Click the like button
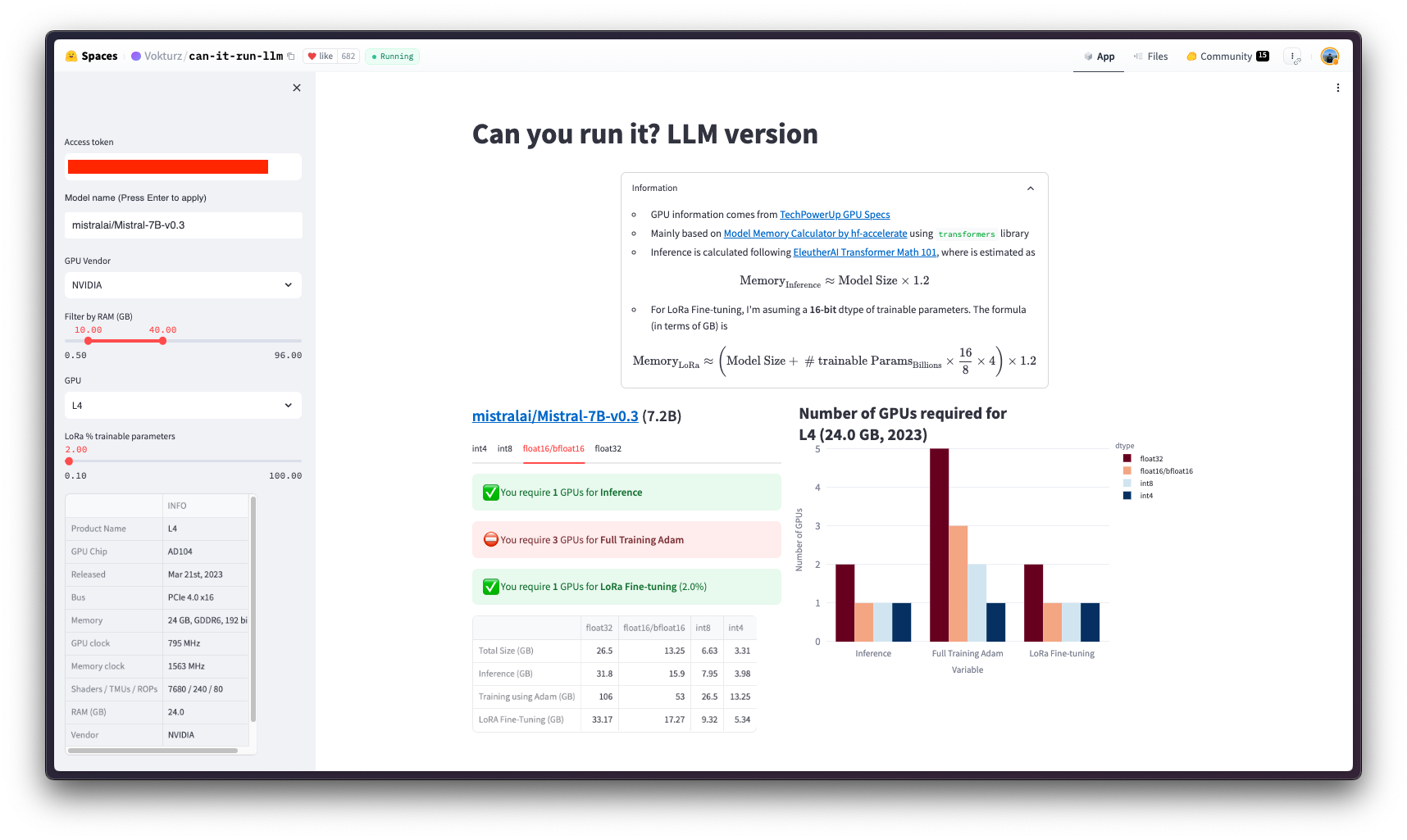The height and width of the screenshot is (840, 1407). tap(321, 57)
